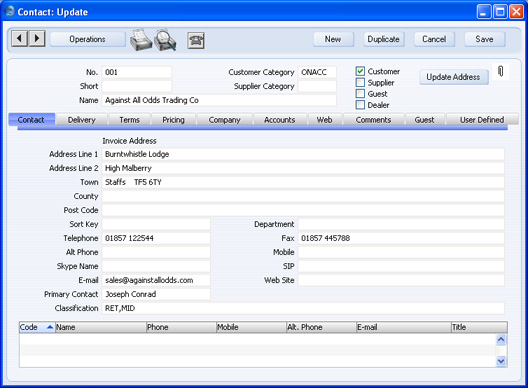Viewport: 528px width, 388px height.
Task: Click the Short code field
Action: (x=136, y=86)
